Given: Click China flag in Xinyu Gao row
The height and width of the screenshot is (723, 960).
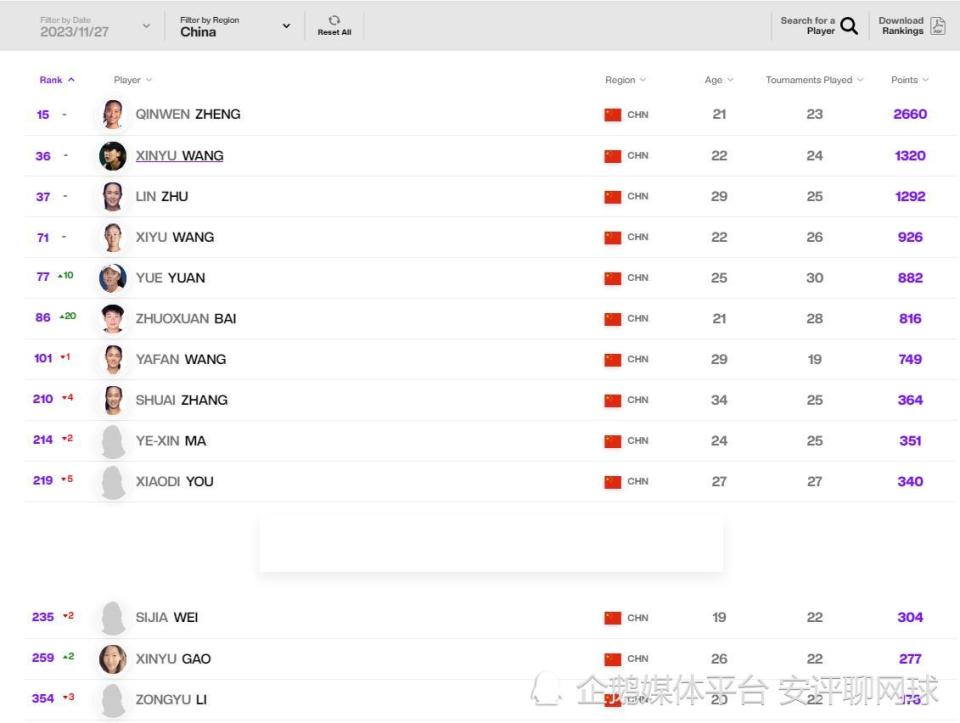Looking at the screenshot, I should [x=613, y=659].
